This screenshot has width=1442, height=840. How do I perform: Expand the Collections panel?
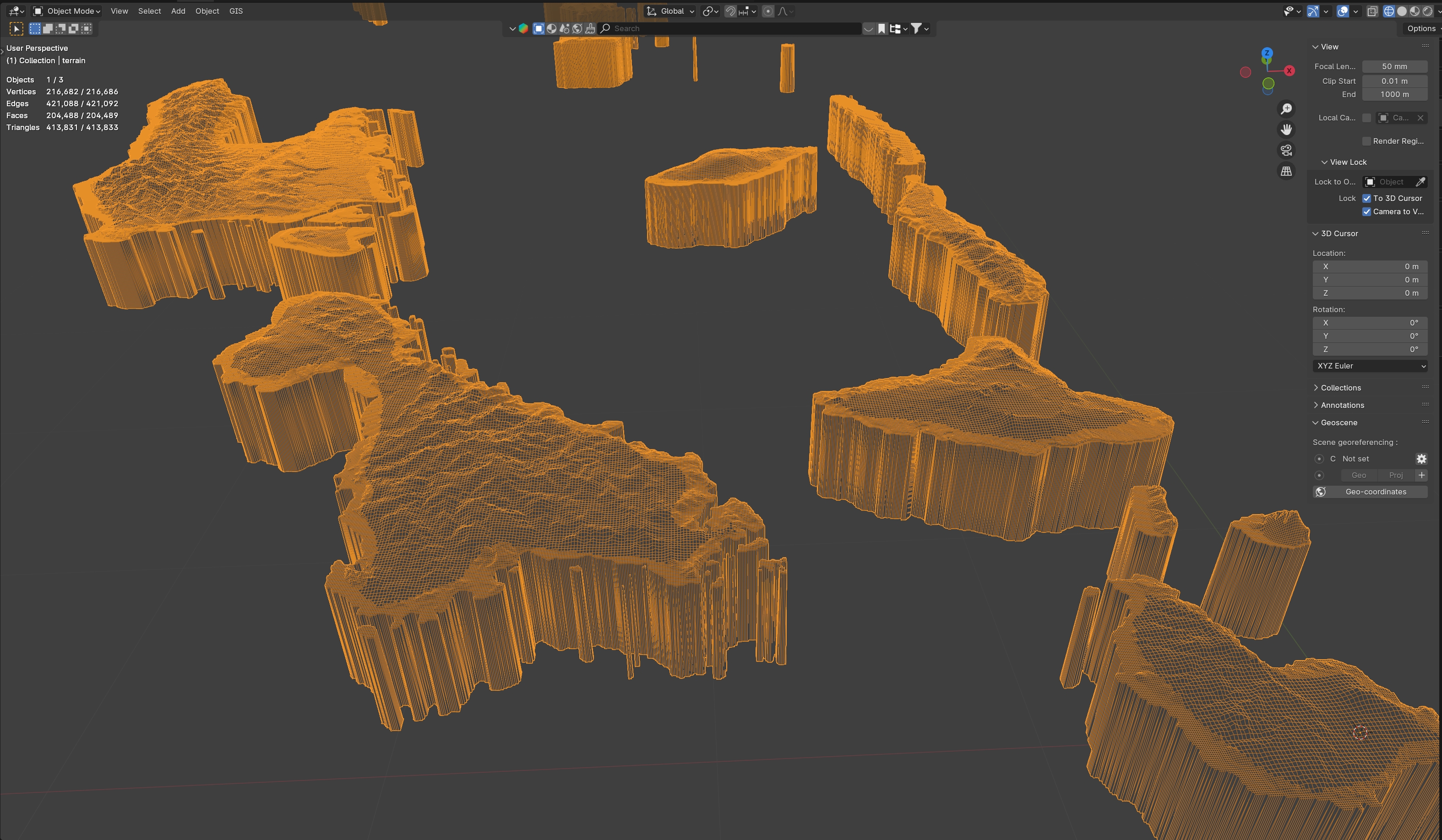click(1340, 388)
